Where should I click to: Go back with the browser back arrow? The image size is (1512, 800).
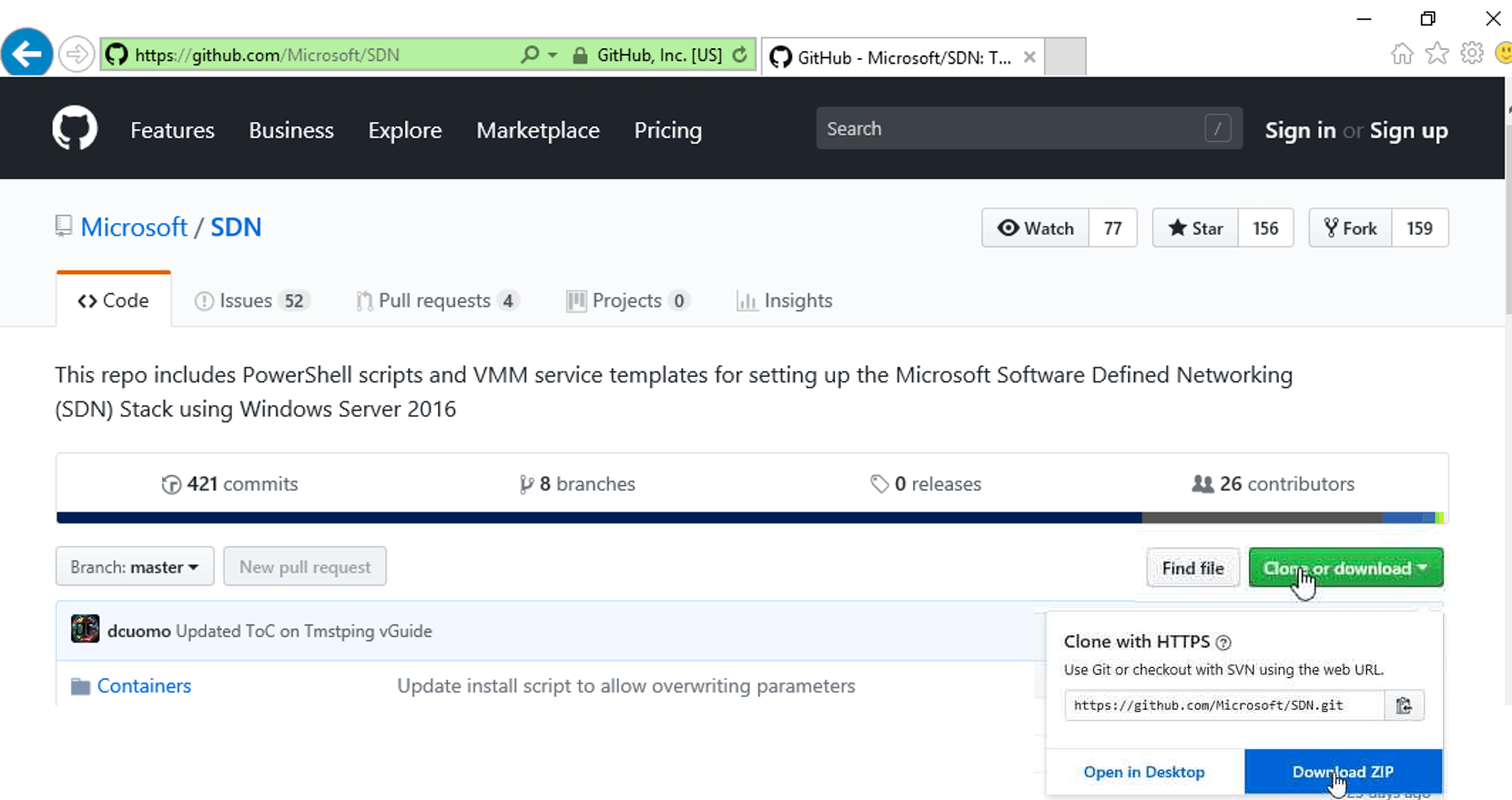point(26,54)
